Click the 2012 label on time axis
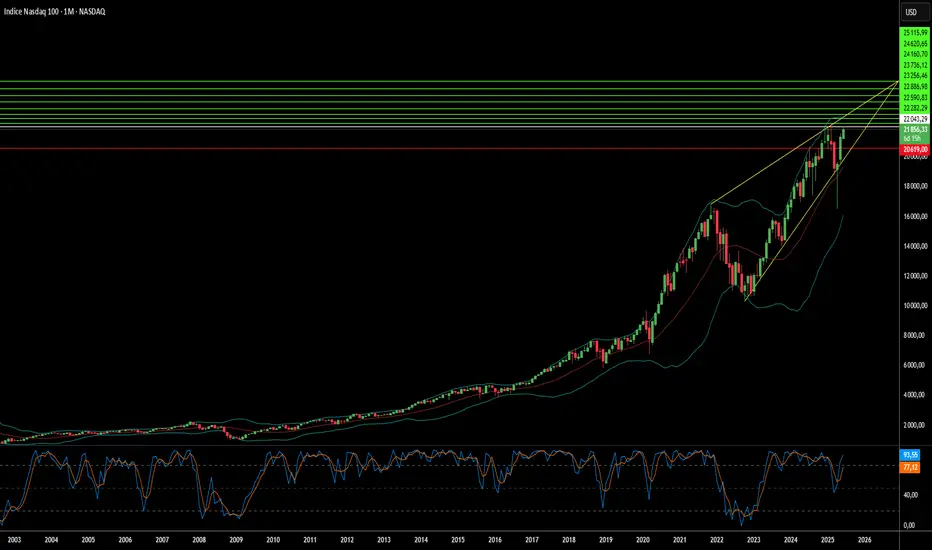This screenshot has height=550, width=932. click(347, 540)
